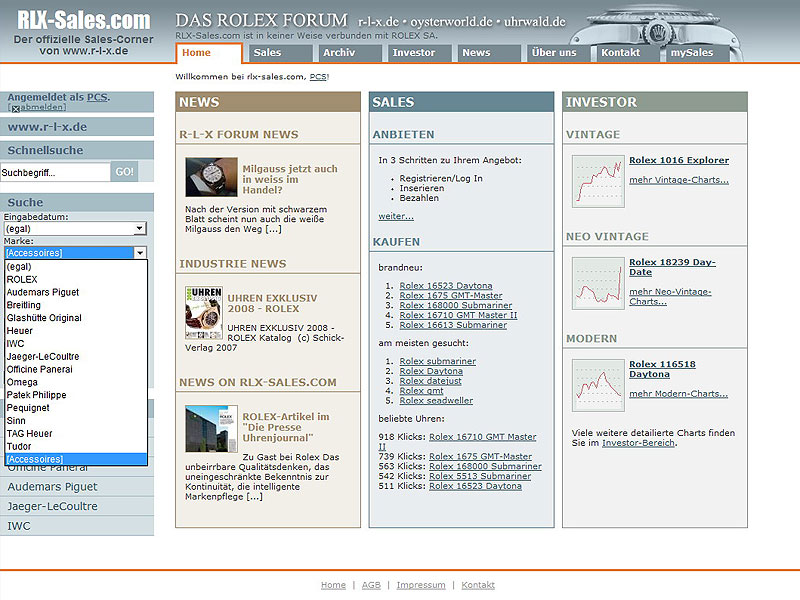Click the Rolex datejust search link

[x=430, y=381]
